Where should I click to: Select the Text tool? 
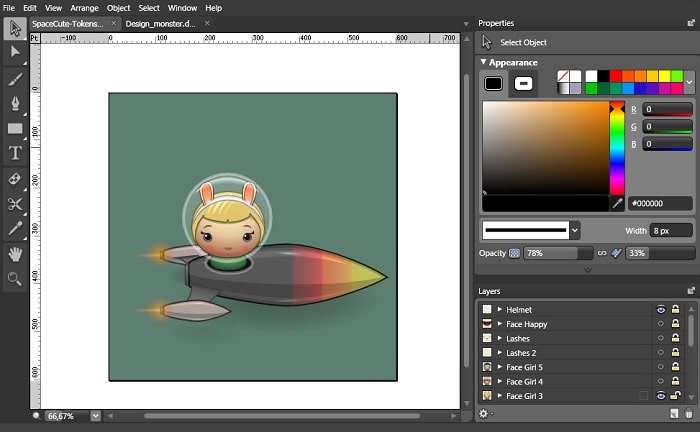click(15, 153)
